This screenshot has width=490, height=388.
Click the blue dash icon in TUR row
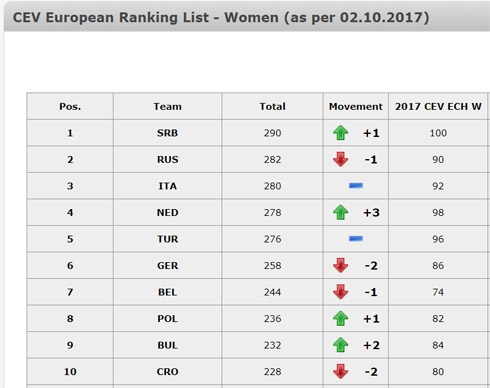click(356, 239)
